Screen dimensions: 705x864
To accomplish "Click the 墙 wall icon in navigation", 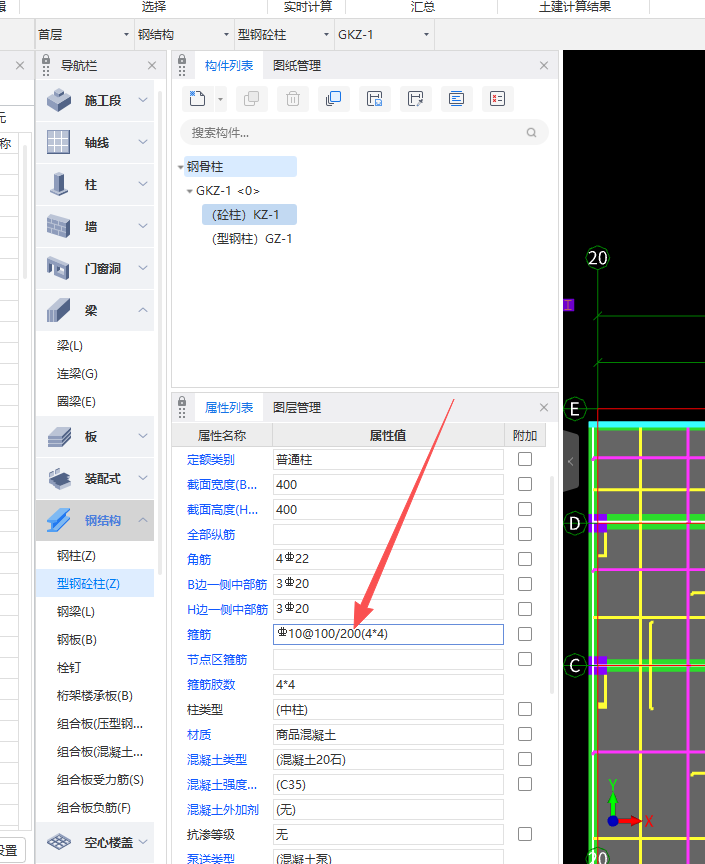I will click(x=59, y=227).
